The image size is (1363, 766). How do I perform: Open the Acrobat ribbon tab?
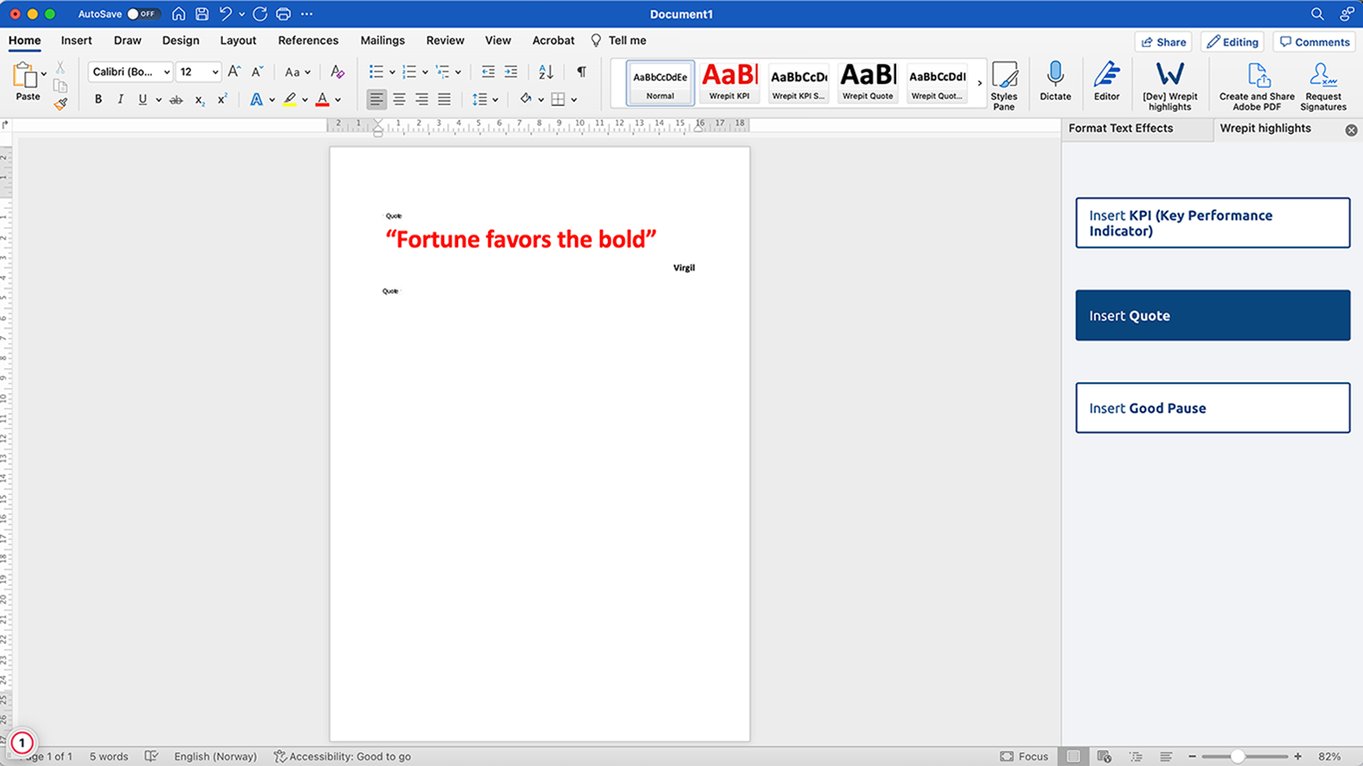click(553, 40)
